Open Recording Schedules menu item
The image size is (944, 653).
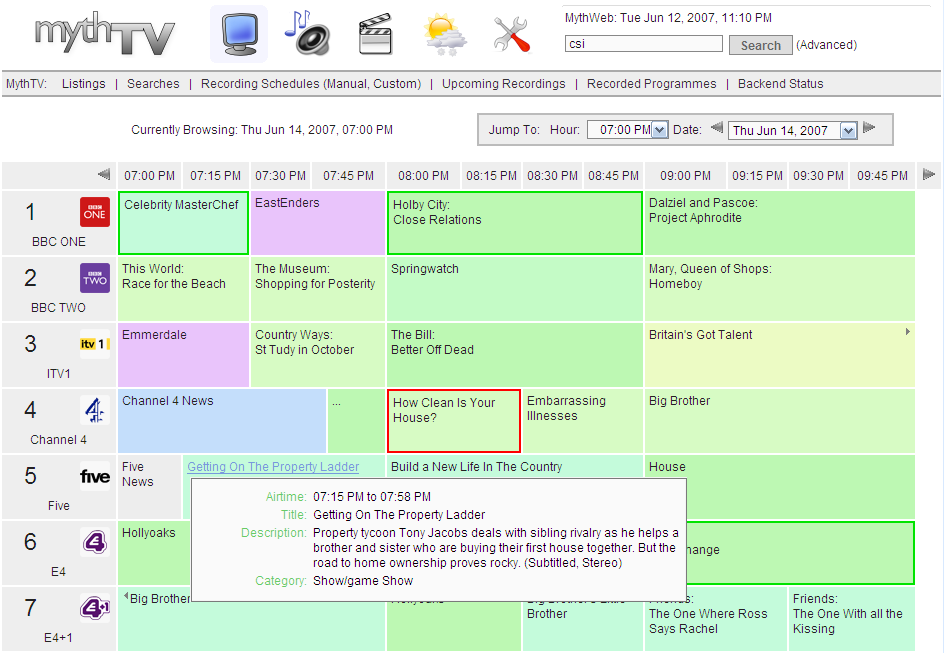[x=260, y=84]
